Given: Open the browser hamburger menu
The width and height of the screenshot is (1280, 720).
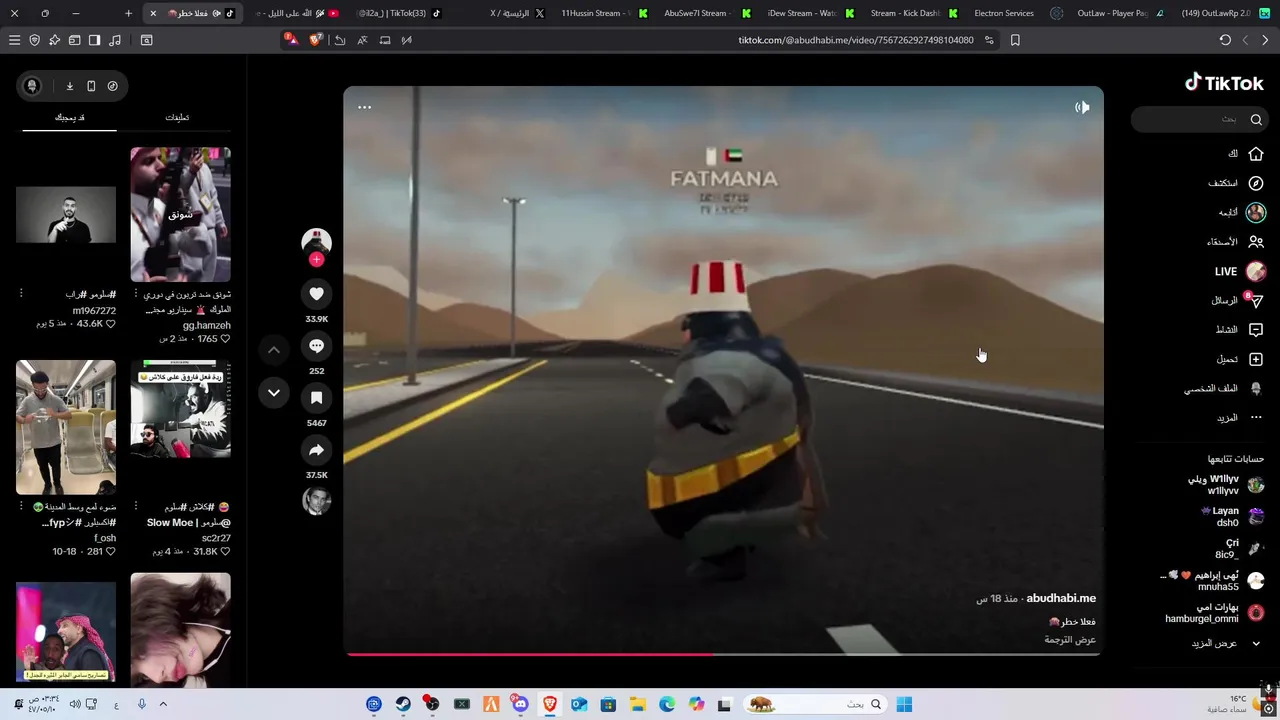Looking at the screenshot, I should 14,40.
